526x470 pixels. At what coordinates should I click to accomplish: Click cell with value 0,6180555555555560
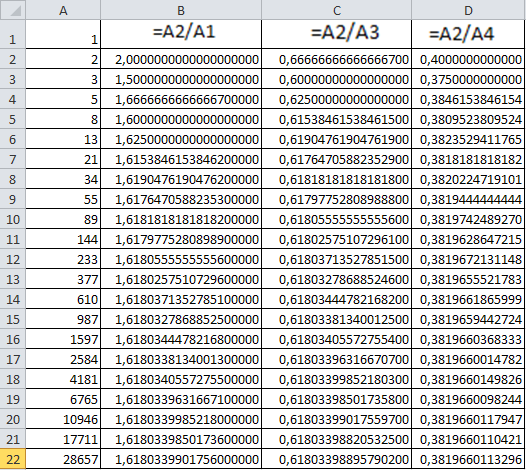coord(336,219)
